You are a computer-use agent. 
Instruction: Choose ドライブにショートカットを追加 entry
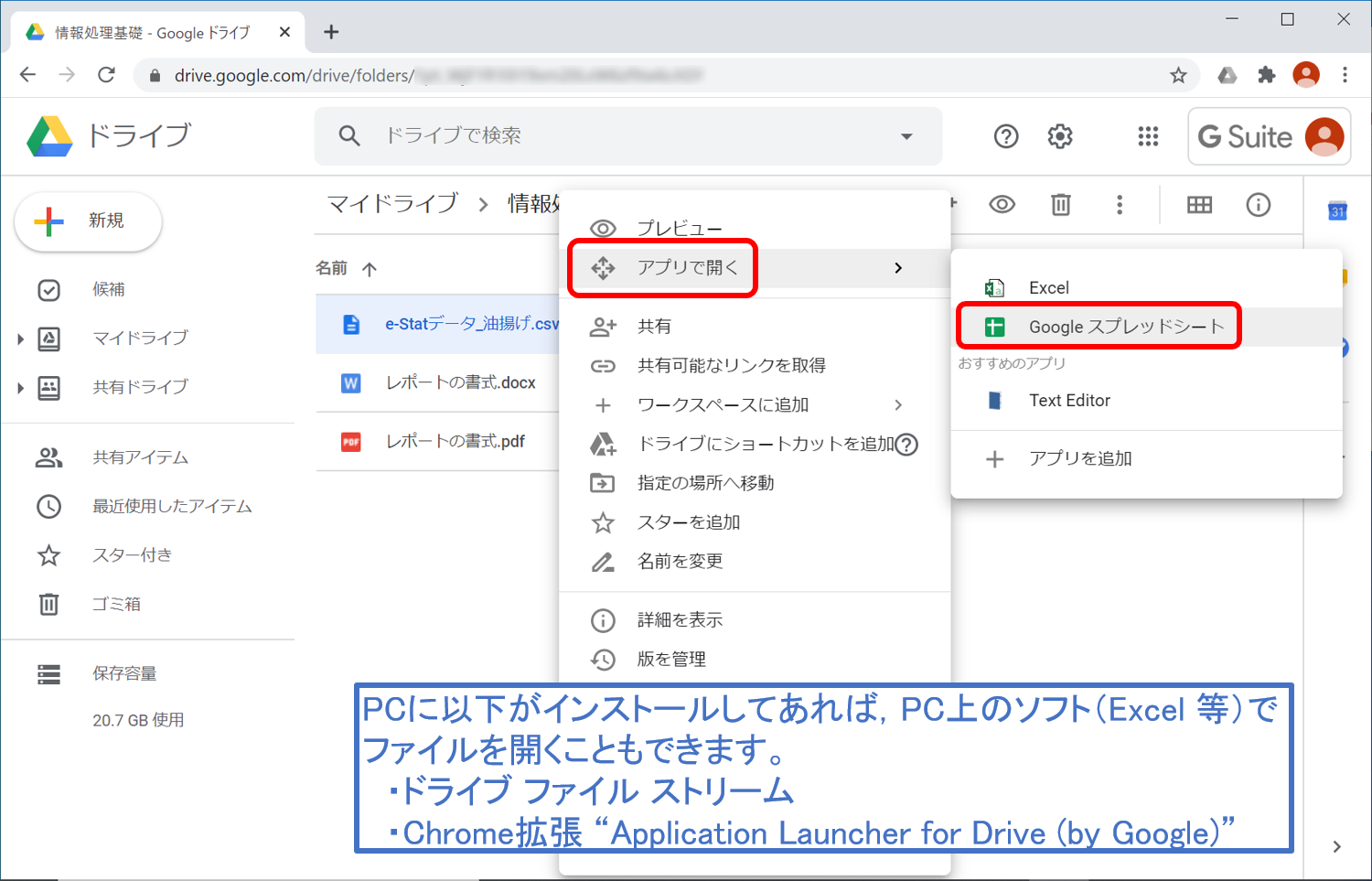[x=755, y=445]
